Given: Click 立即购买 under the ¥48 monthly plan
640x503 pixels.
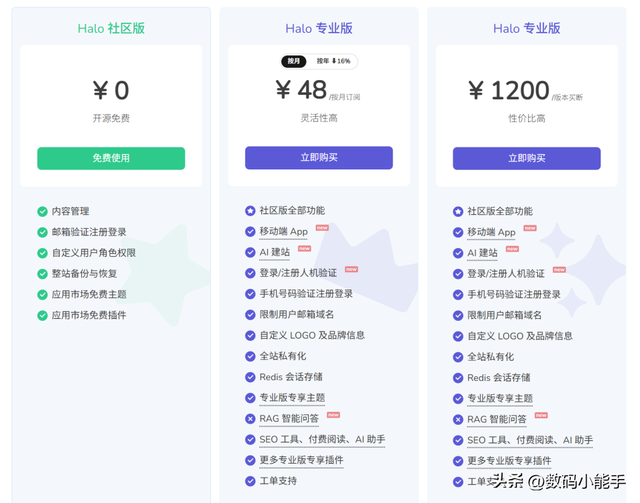Looking at the screenshot, I should click(318, 158).
